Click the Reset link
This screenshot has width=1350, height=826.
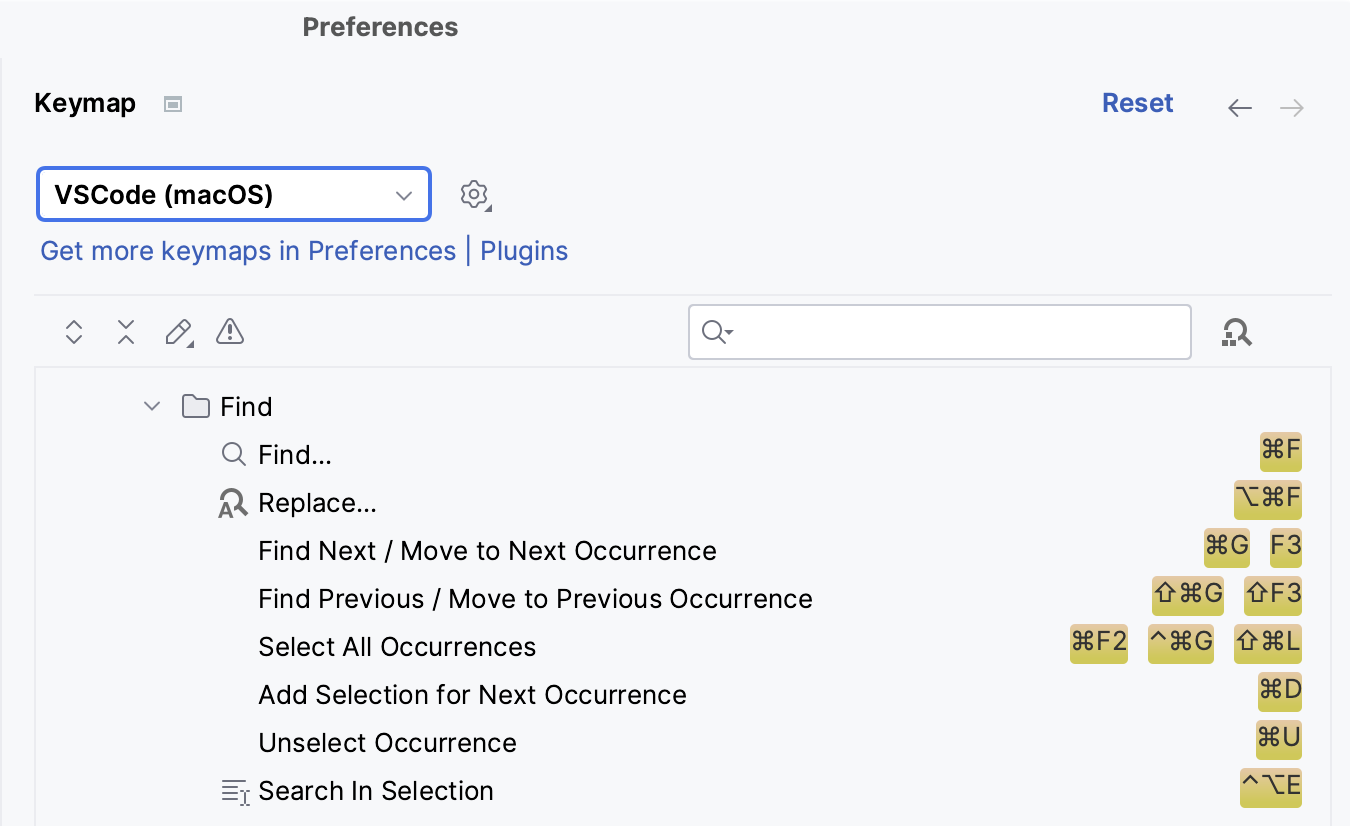[x=1137, y=103]
